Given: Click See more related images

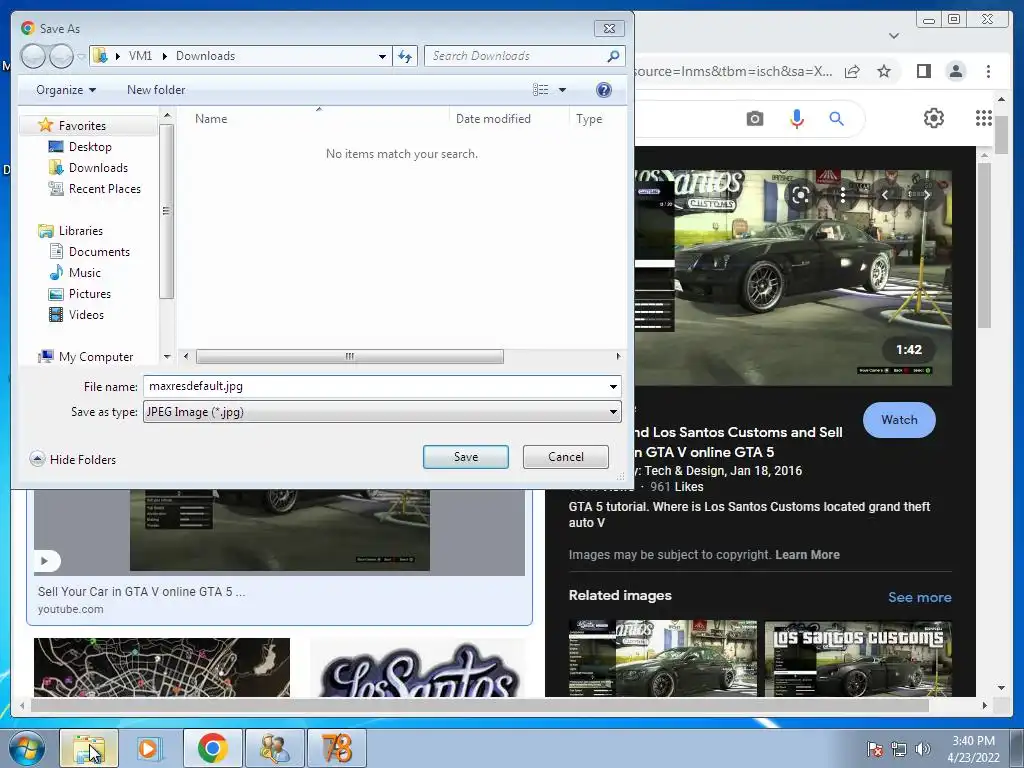Looking at the screenshot, I should pyautogui.click(x=920, y=597).
